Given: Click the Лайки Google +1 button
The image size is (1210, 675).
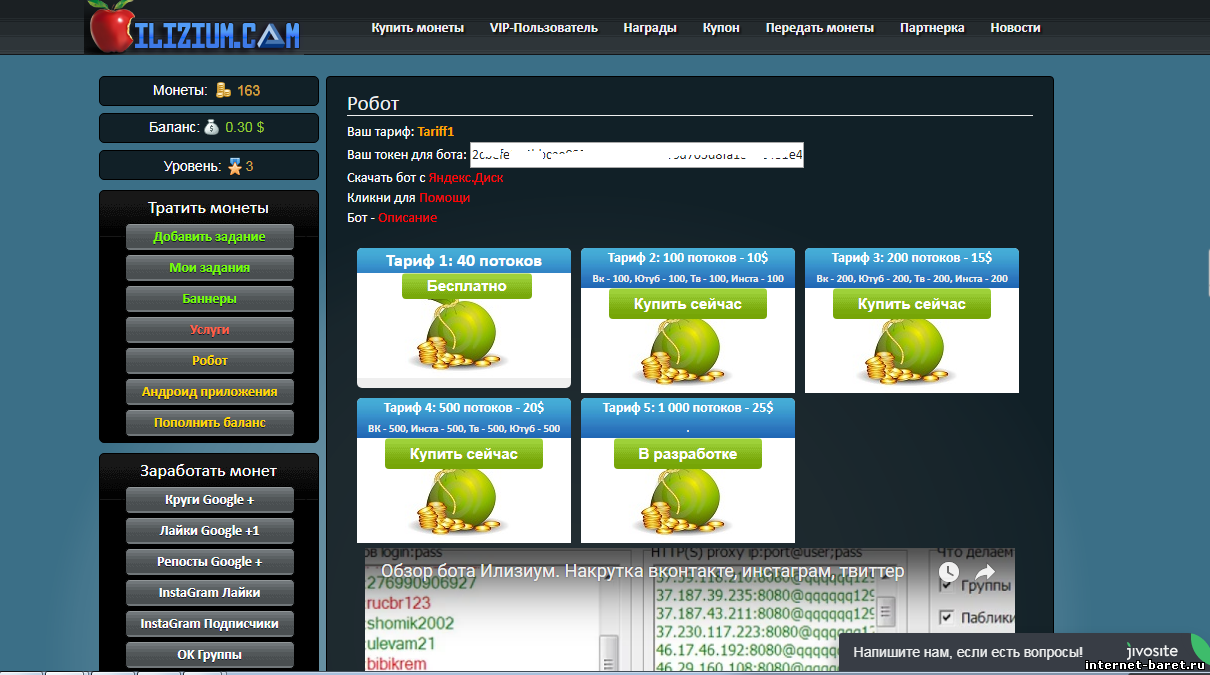Looking at the screenshot, I should 210,531.
